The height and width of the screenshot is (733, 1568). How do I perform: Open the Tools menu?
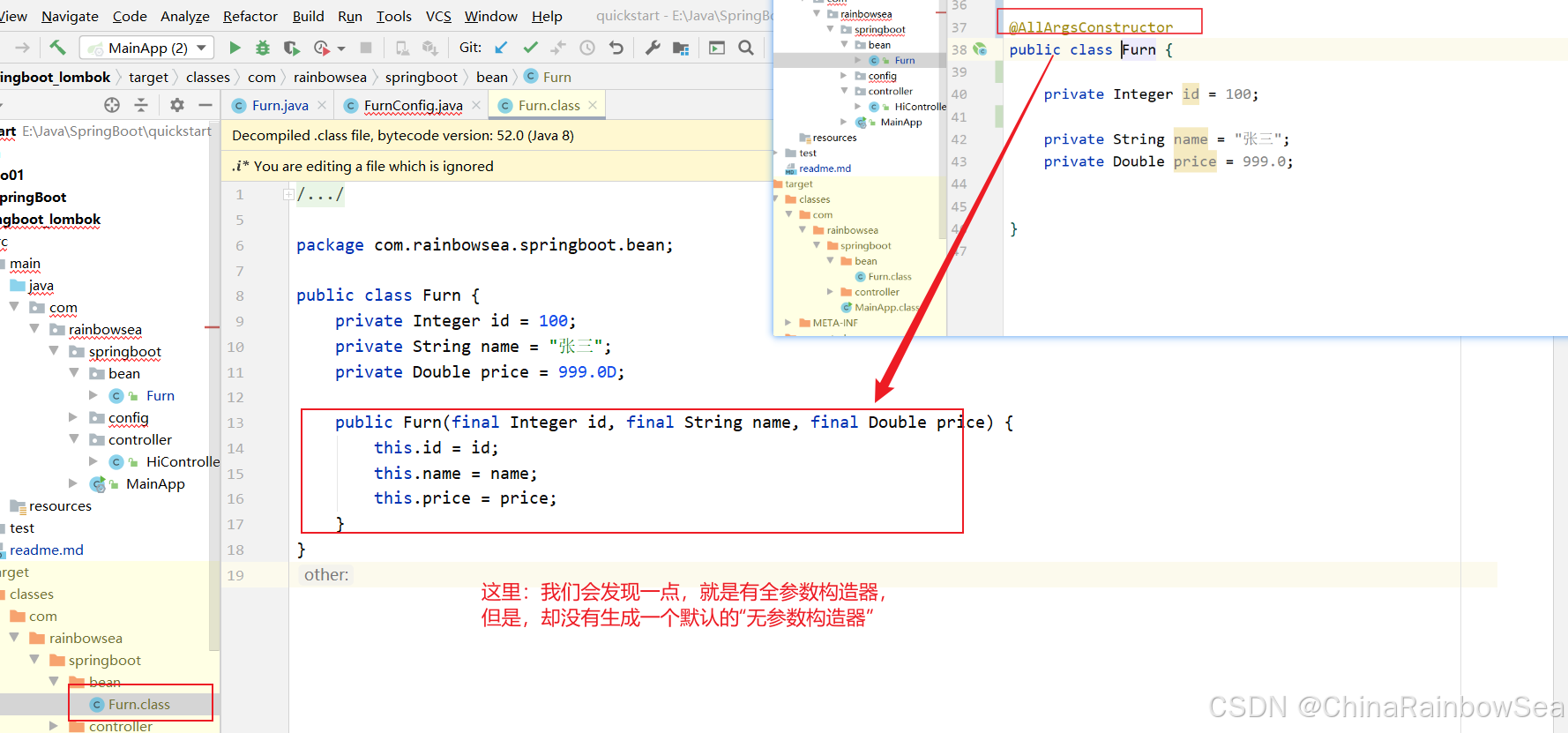coord(394,16)
